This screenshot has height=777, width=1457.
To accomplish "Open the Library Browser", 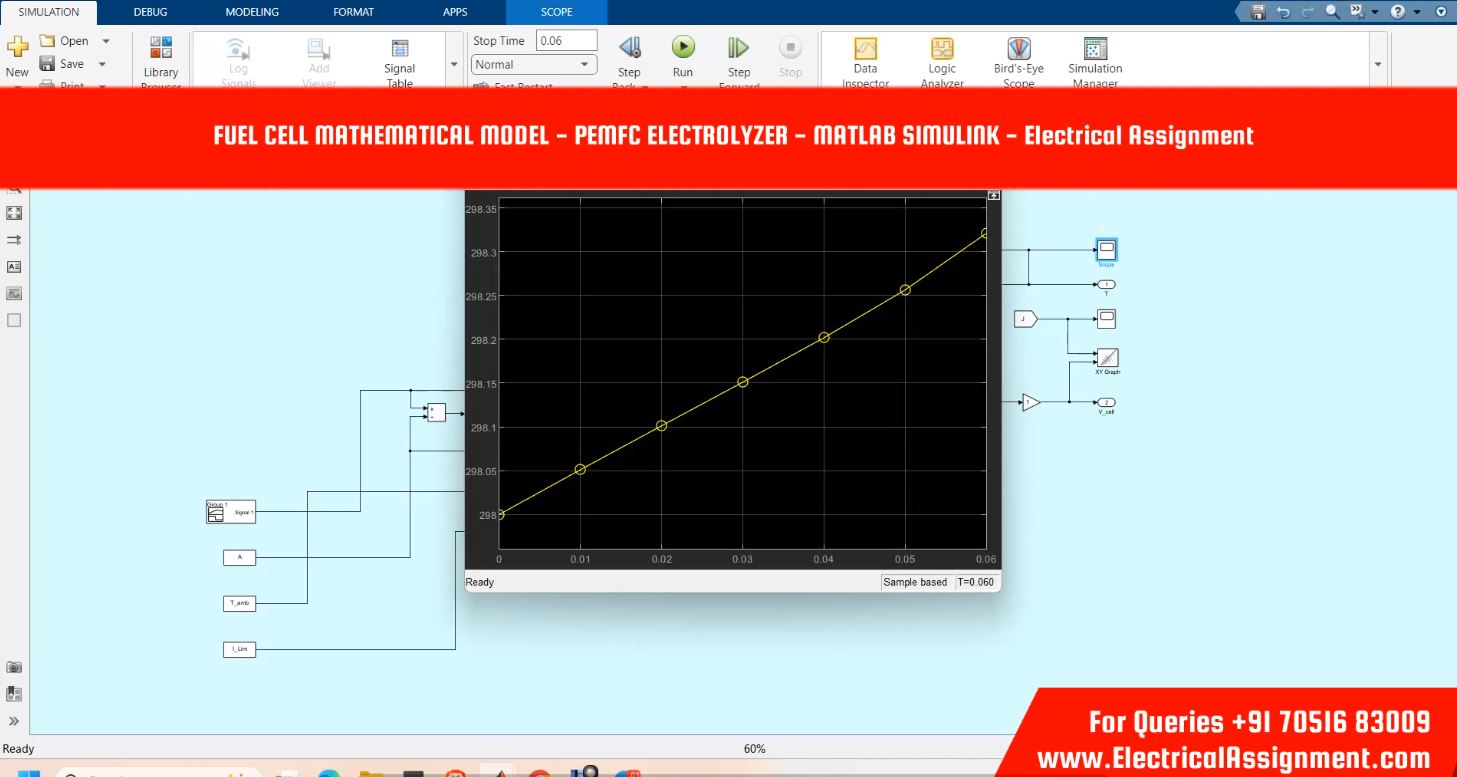I will pyautogui.click(x=160, y=50).
